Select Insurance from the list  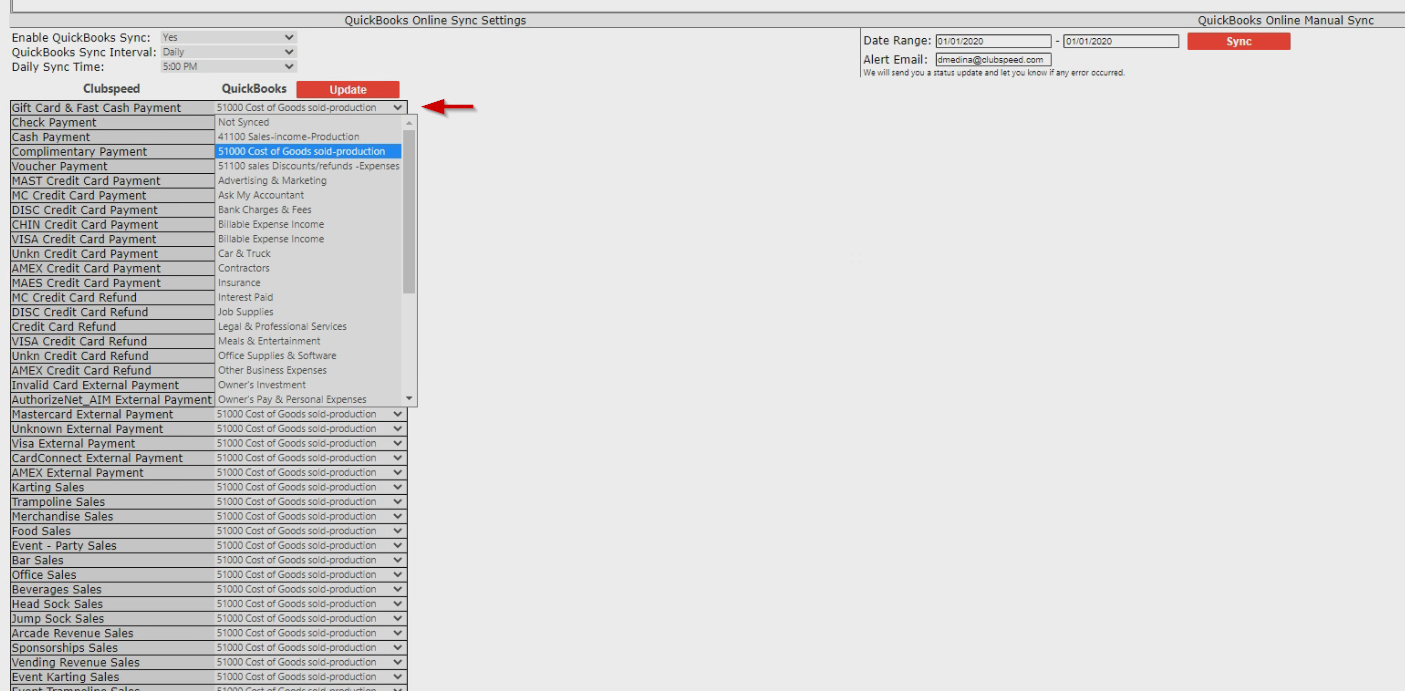click(309, 283)
